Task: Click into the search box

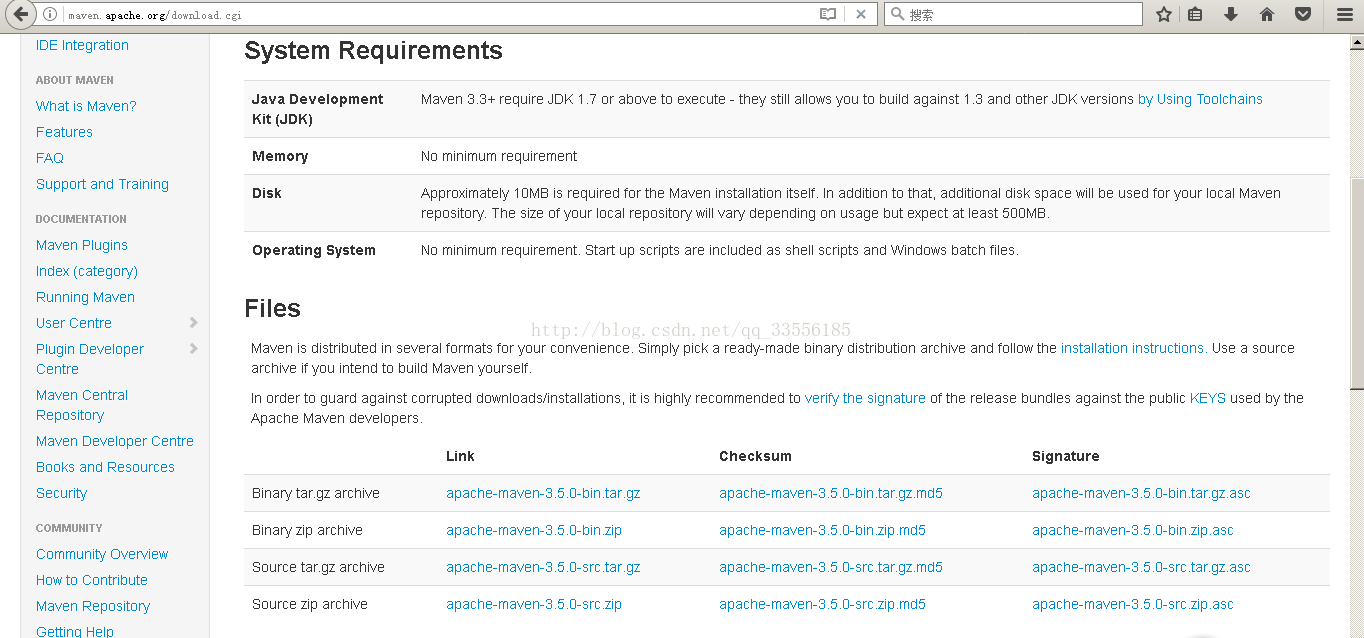Action: [x=1020, y=15]
